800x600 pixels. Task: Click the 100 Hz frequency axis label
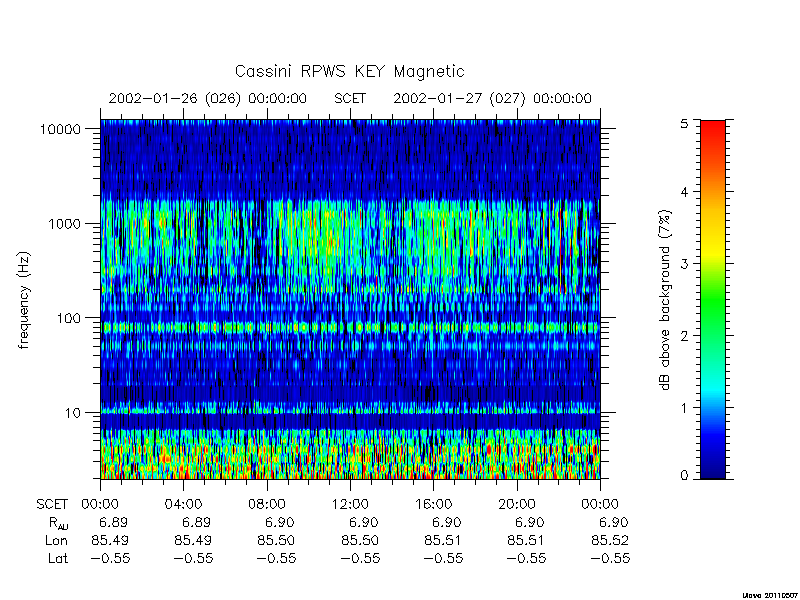(69, 318)
